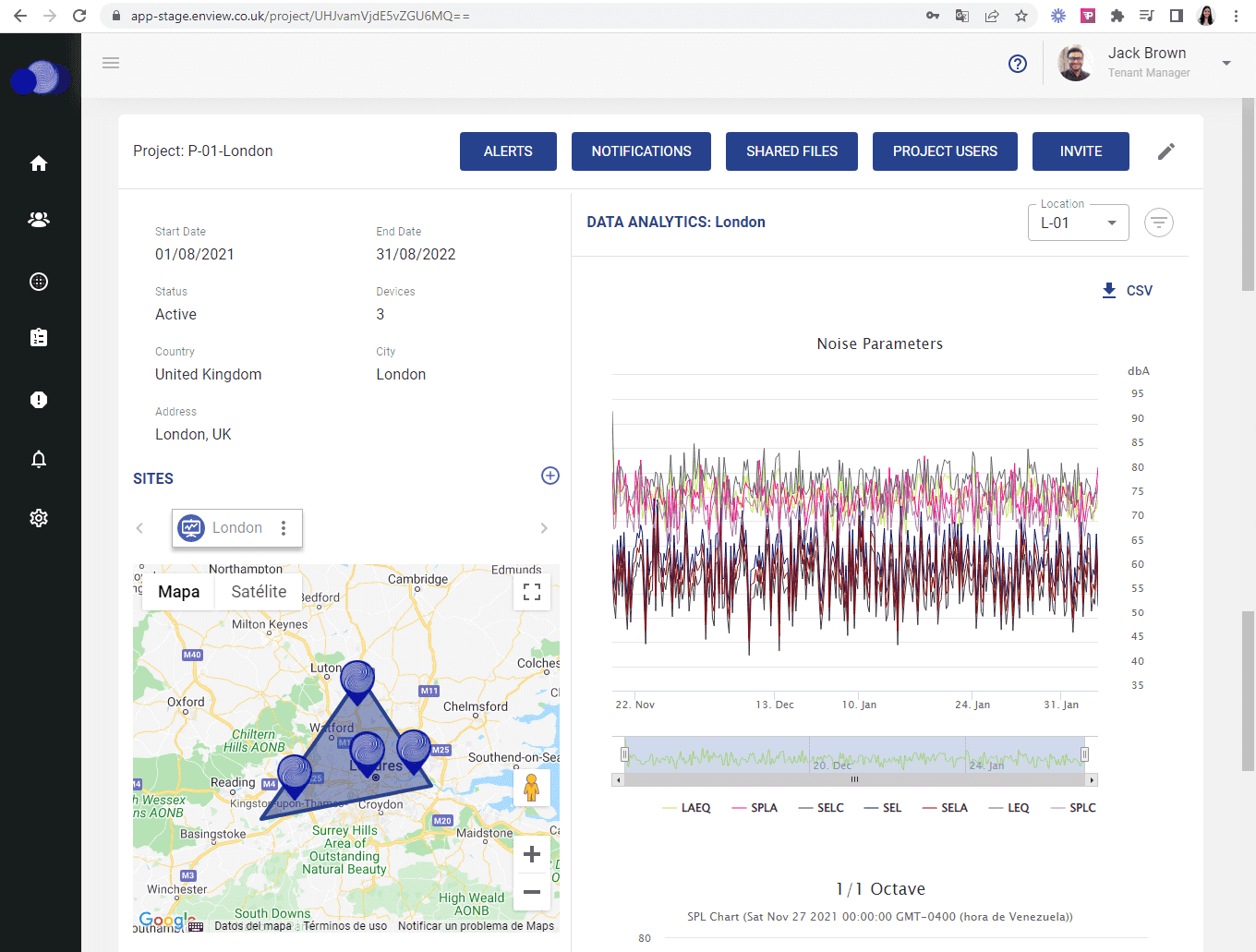This screenshot has height=952, width=1256.
Task: Switch map to Mapa view
Action: point(178,592)
